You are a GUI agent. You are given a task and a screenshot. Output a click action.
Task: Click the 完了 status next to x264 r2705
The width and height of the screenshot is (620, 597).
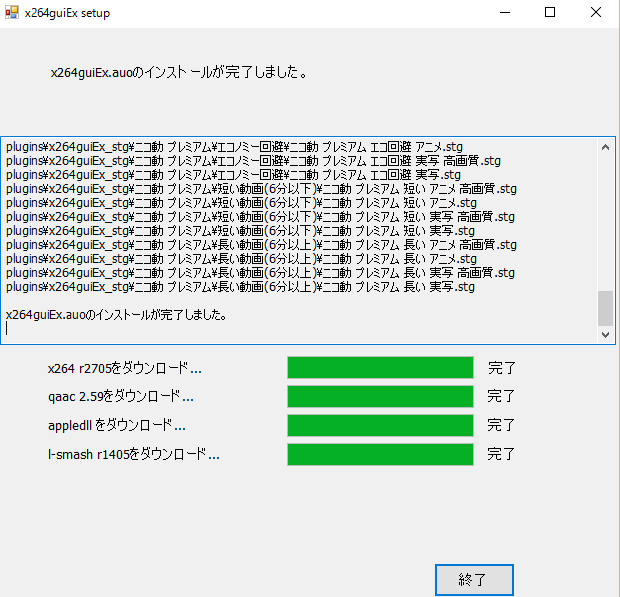pos(501,368)
